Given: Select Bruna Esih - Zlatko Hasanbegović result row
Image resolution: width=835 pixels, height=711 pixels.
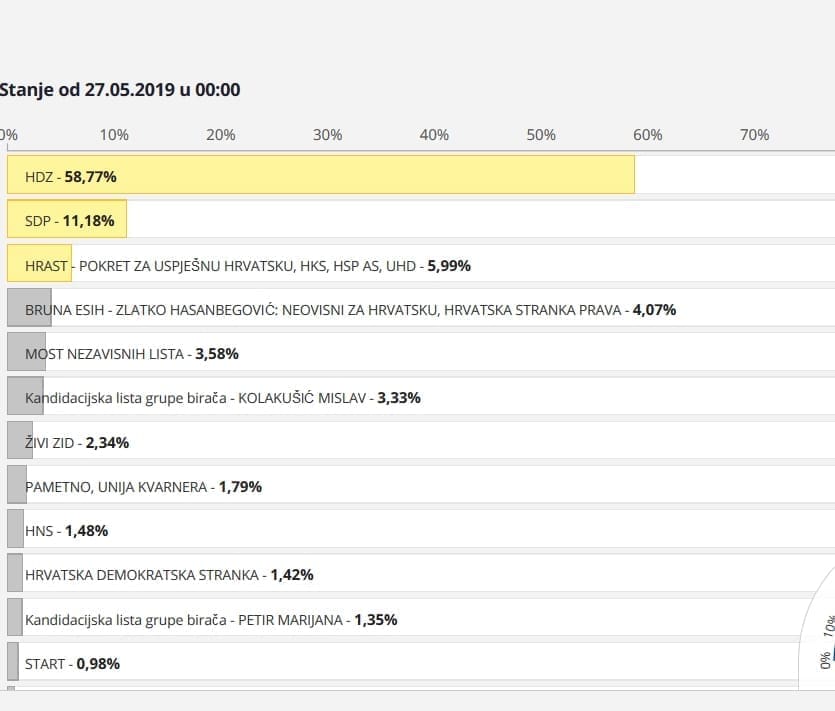Looking at the screenshot, I should click(350, 309).
